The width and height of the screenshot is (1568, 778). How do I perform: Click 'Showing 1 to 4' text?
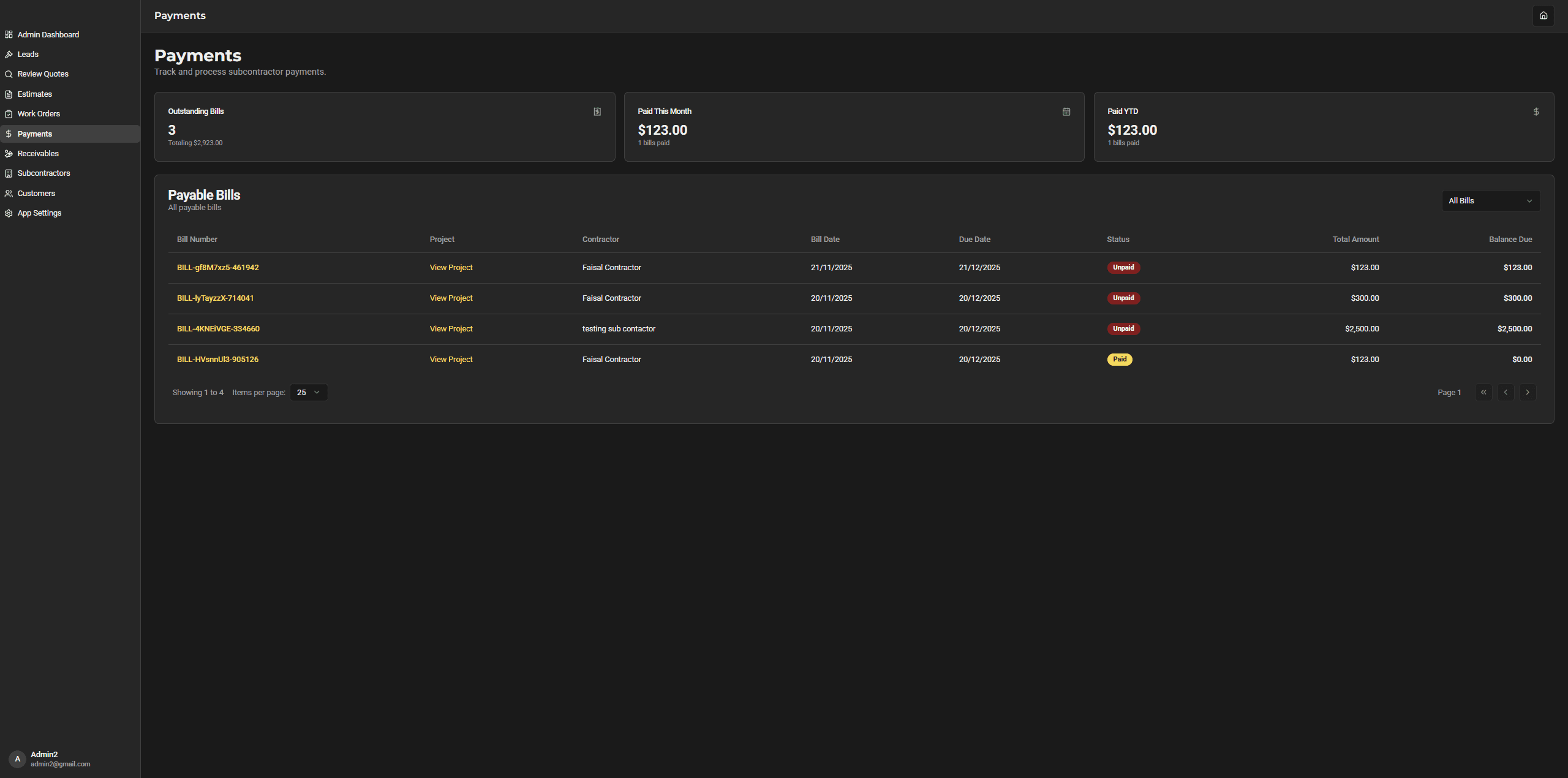[x=198, y=393]
